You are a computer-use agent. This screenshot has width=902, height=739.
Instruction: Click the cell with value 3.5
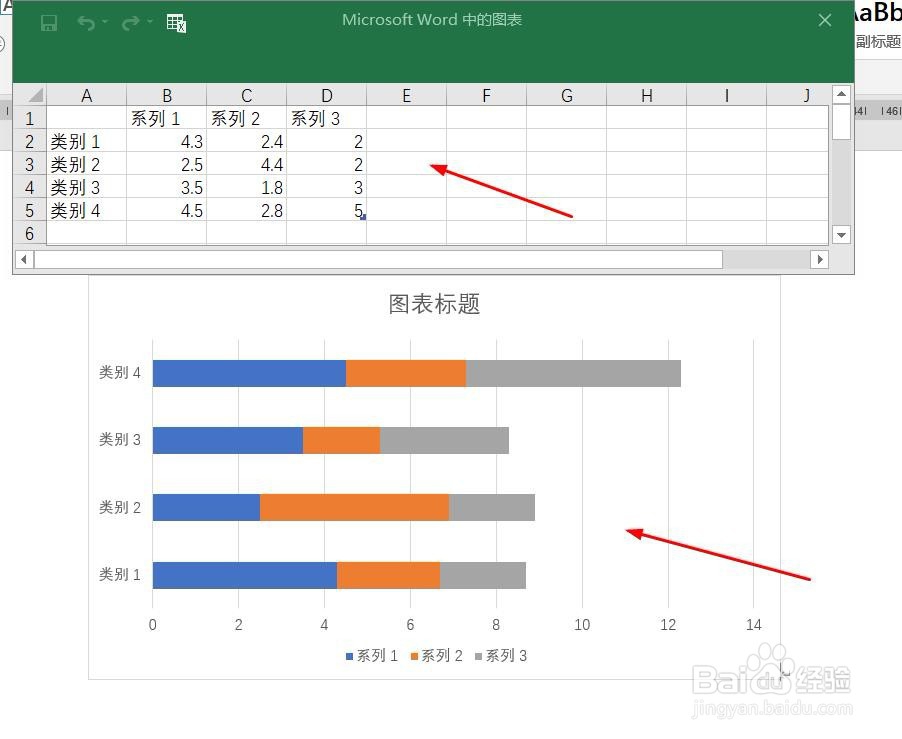[x=166, y=187]
